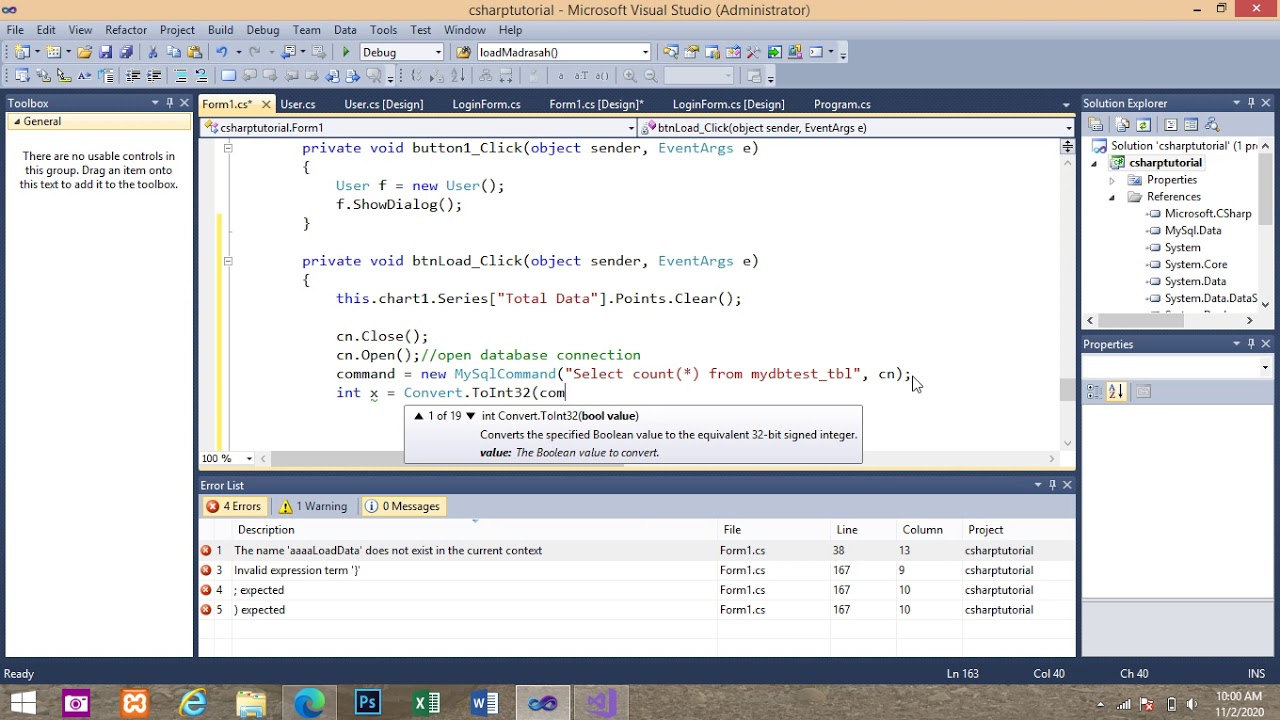
Task: Click Solution Explorer horizontal scroll right arrow
Action: click(x=1249, y=320)
